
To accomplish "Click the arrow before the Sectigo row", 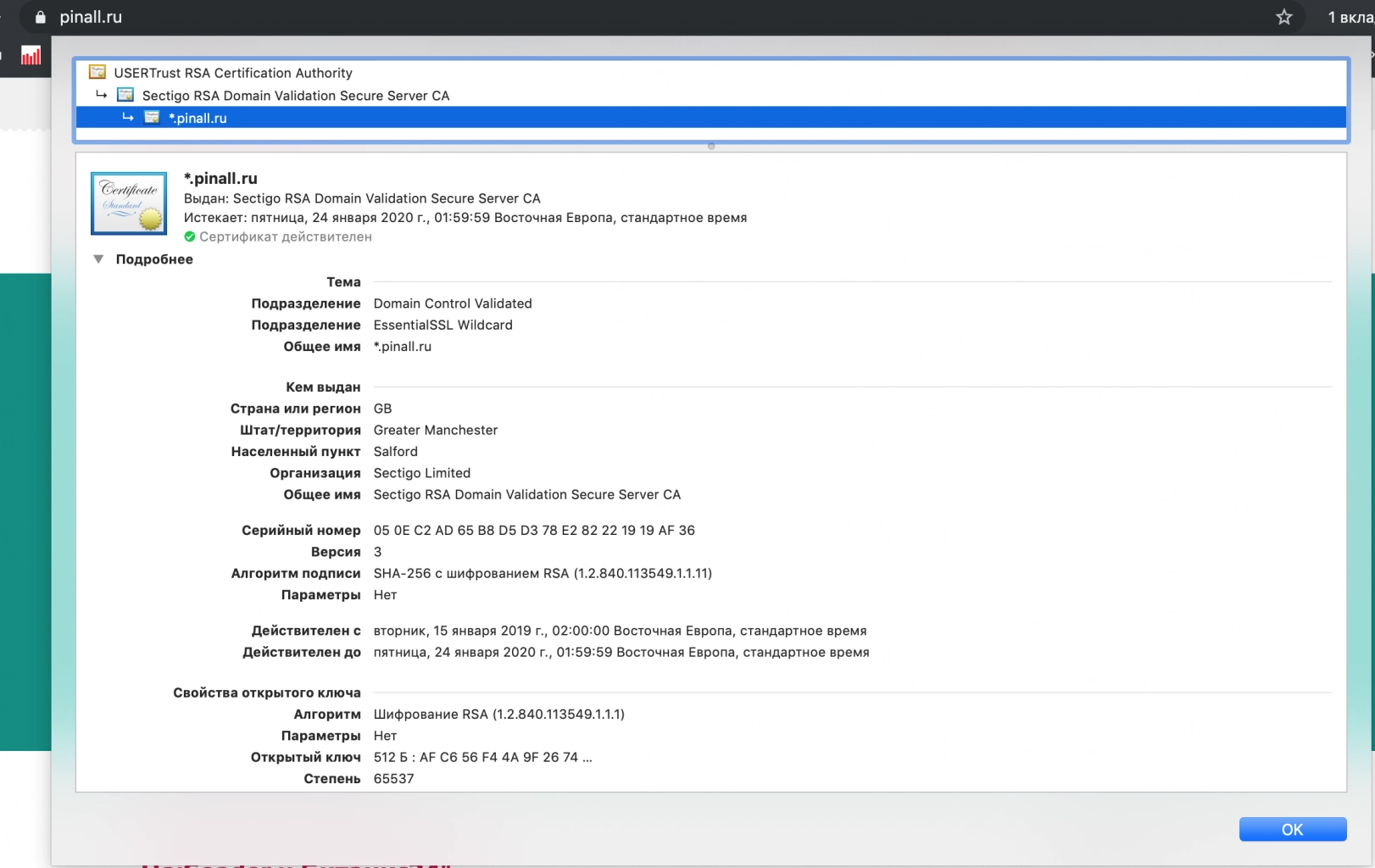I will click(101, 95).
